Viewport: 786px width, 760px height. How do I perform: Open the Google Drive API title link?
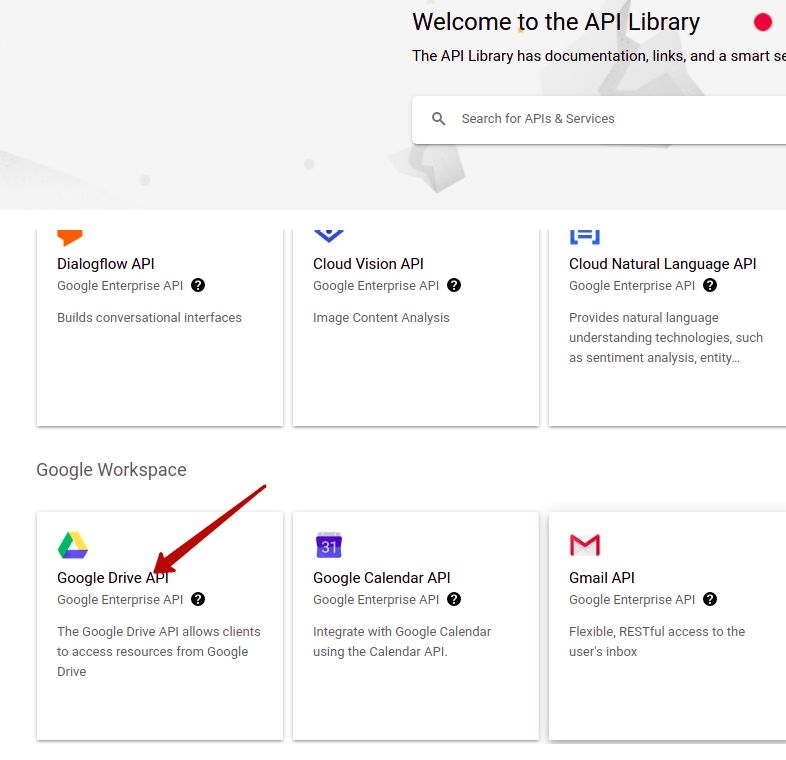(113, 578)
